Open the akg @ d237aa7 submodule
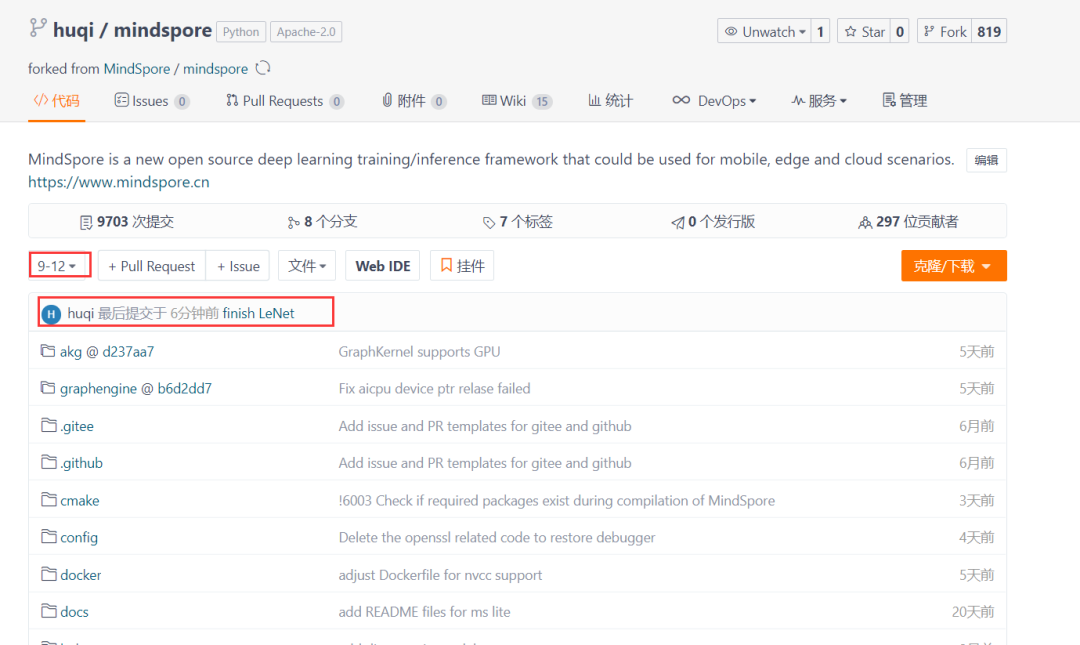This screenshot has height=645, width=1080. (x=107, y=351)
